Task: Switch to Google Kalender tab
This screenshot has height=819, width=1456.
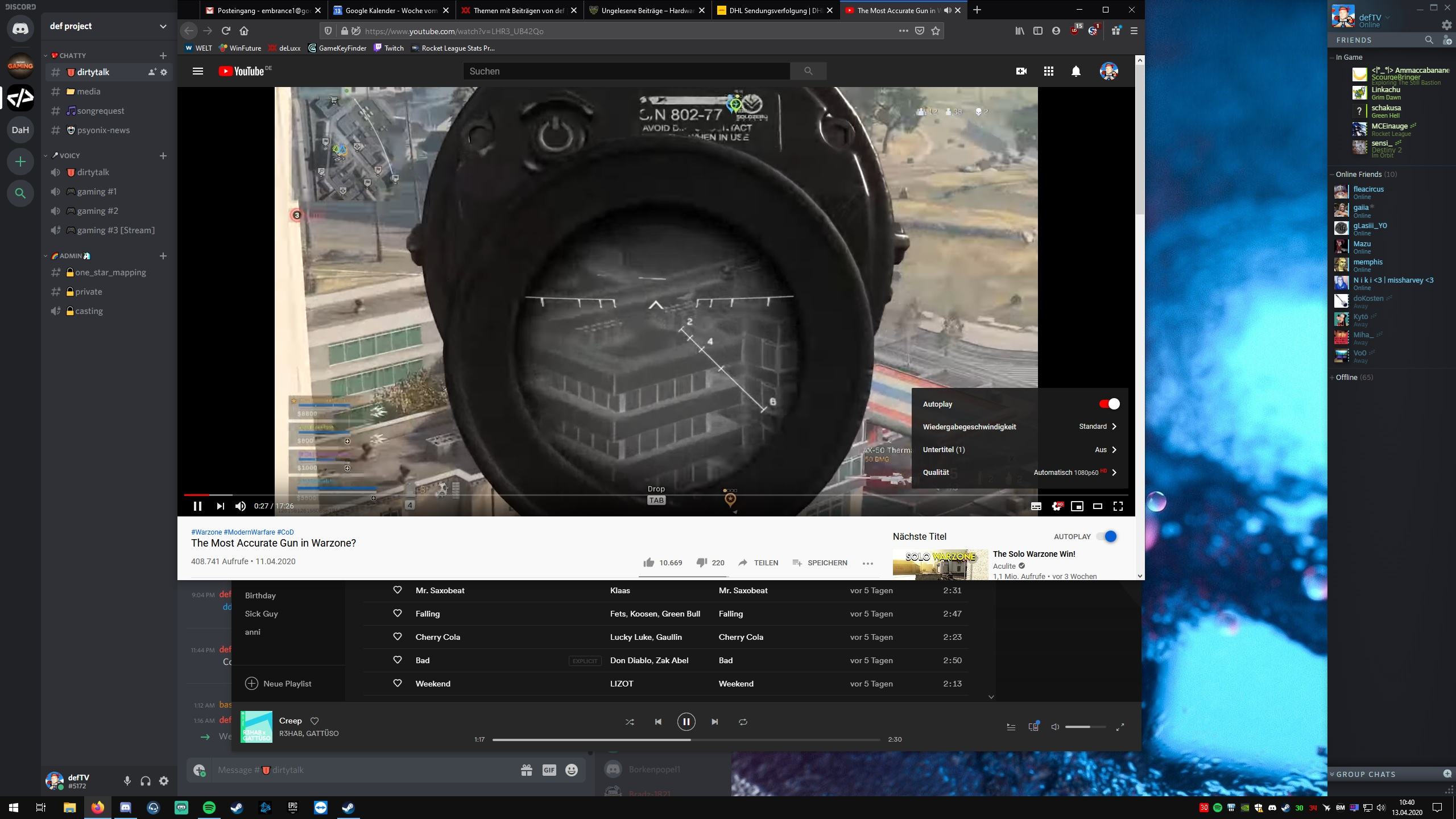Action: coord(391,10)
